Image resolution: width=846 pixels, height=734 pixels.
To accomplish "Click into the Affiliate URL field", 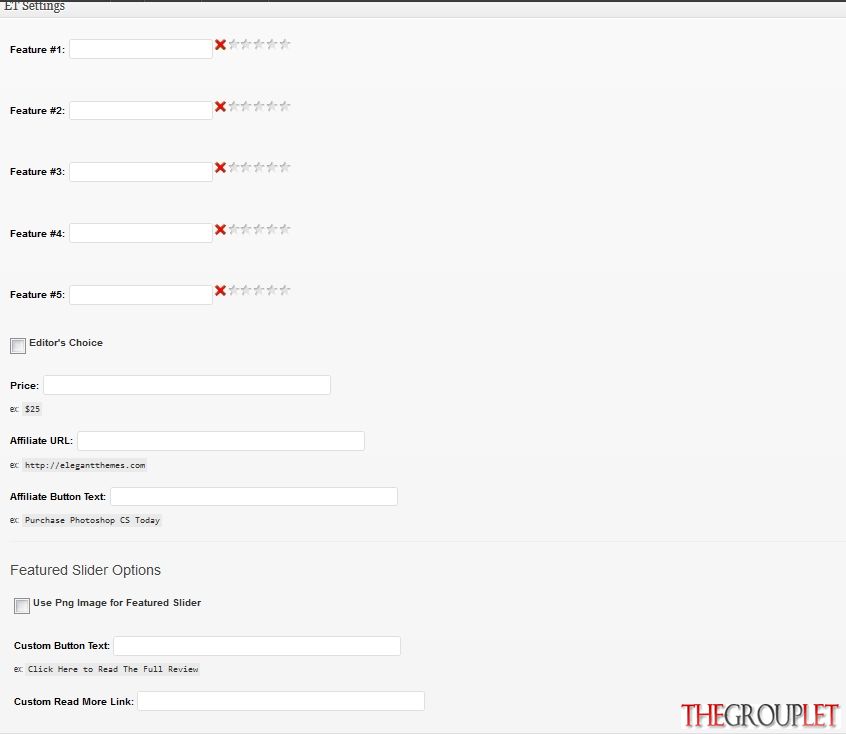I will (221, 441).
